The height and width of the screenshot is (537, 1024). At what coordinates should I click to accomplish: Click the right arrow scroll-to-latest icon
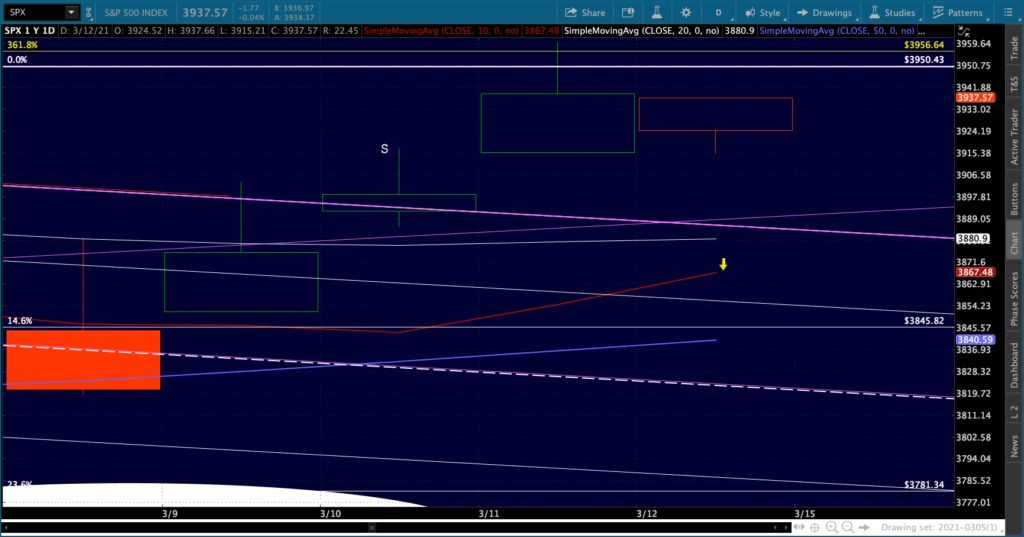pos(864,527)
